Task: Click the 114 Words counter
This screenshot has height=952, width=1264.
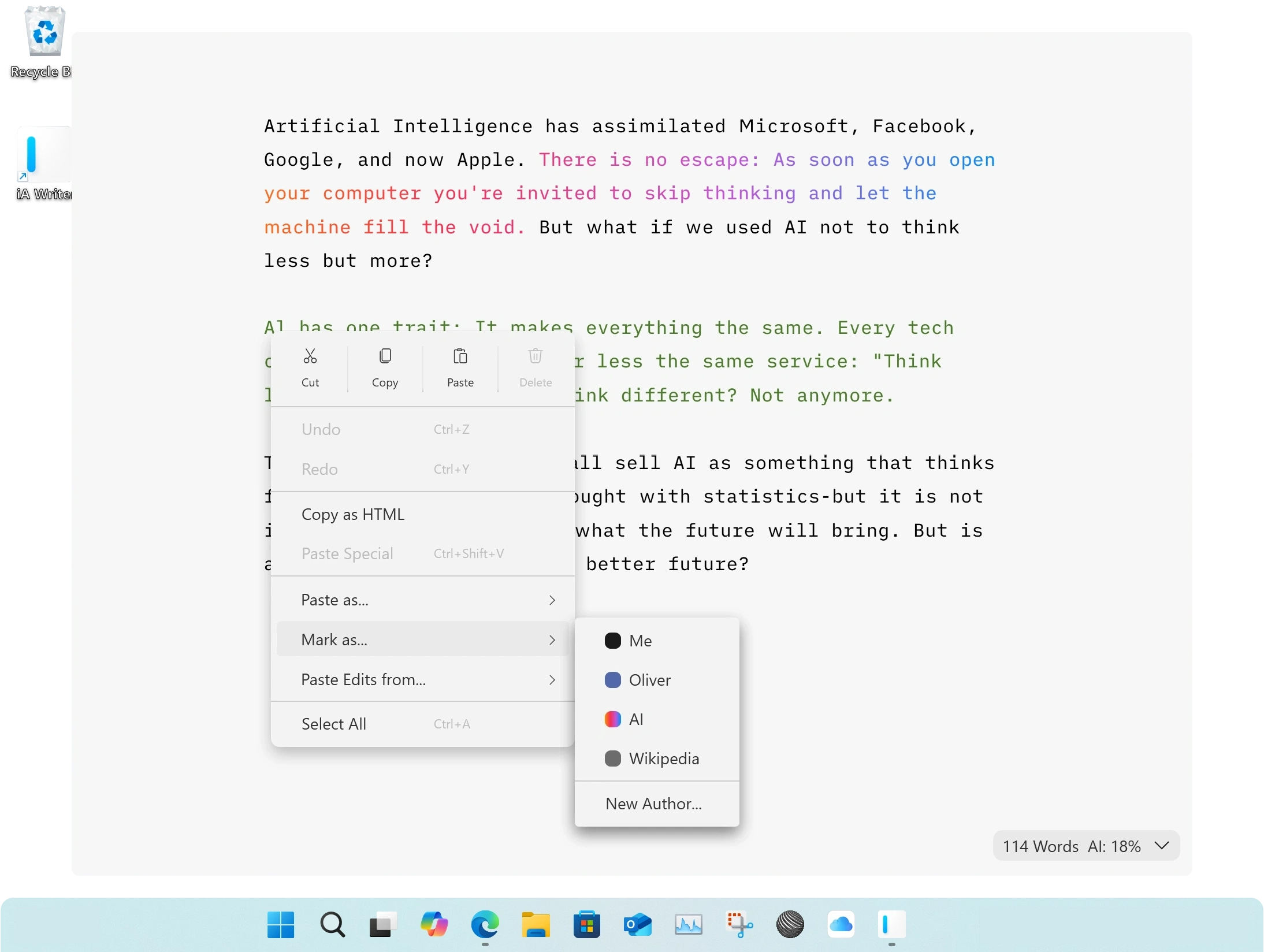Action: pyautogui.click(x=1040, y=846)
